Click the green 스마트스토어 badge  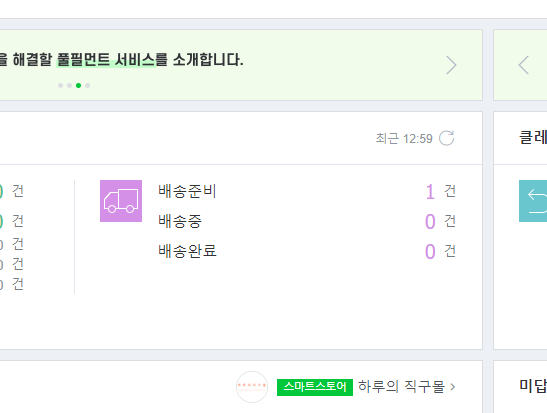pos(315,387)
